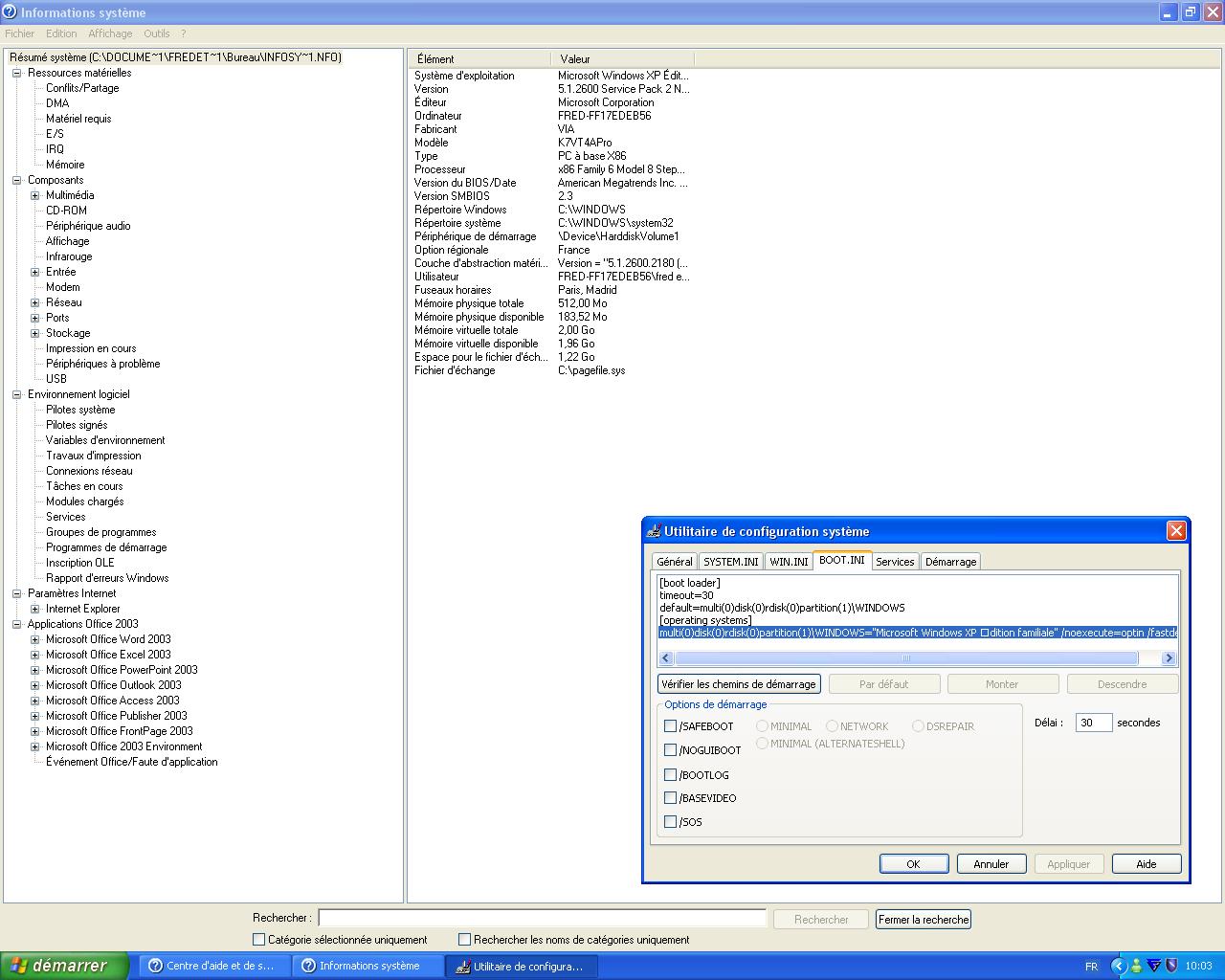Viewport: 1225px width, 980px height.
Task: Close the Utilitaire de configuration système dialog
Action: [1176, 531]
